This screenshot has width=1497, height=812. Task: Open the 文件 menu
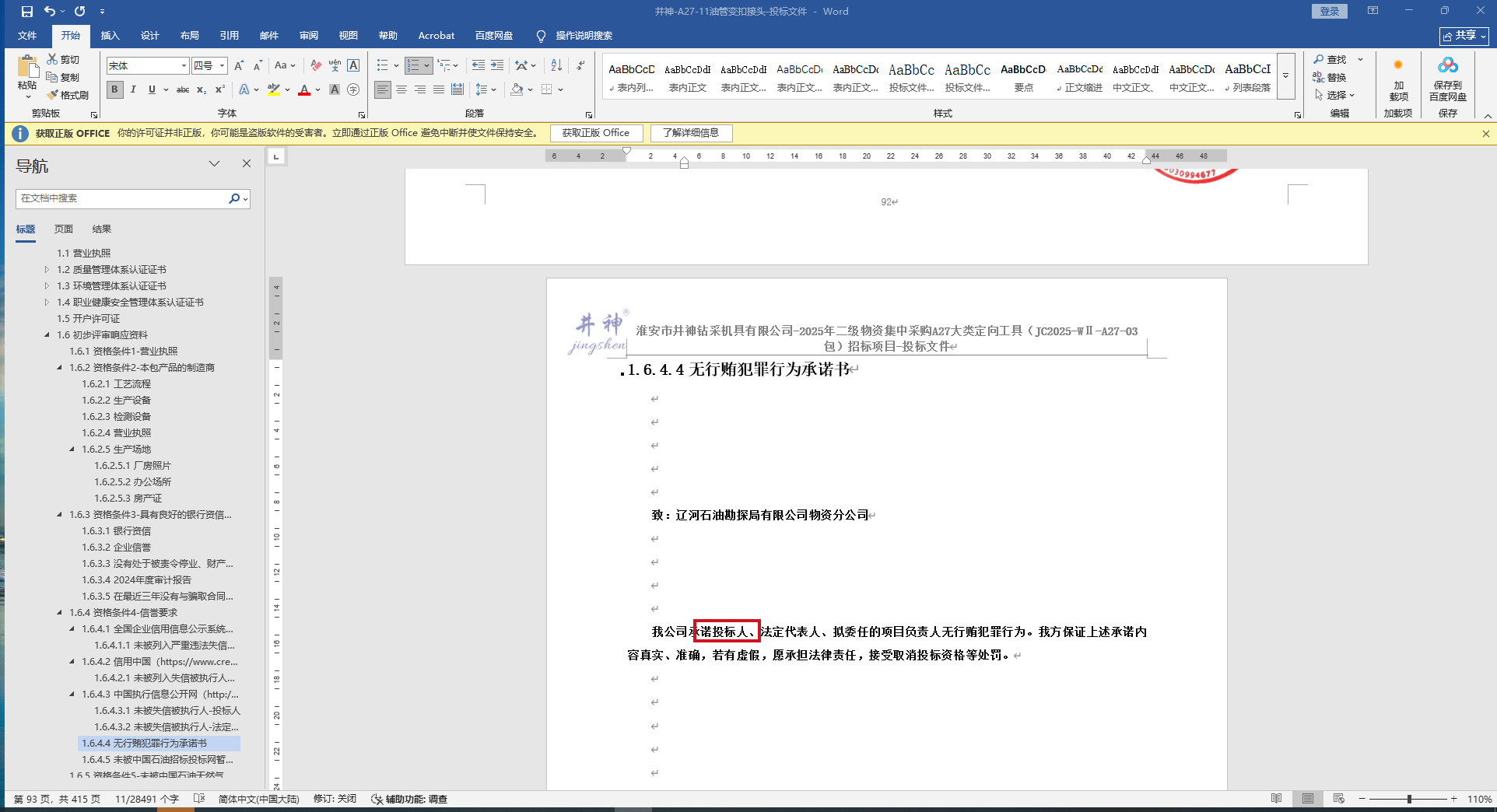(x=27, y=36)
